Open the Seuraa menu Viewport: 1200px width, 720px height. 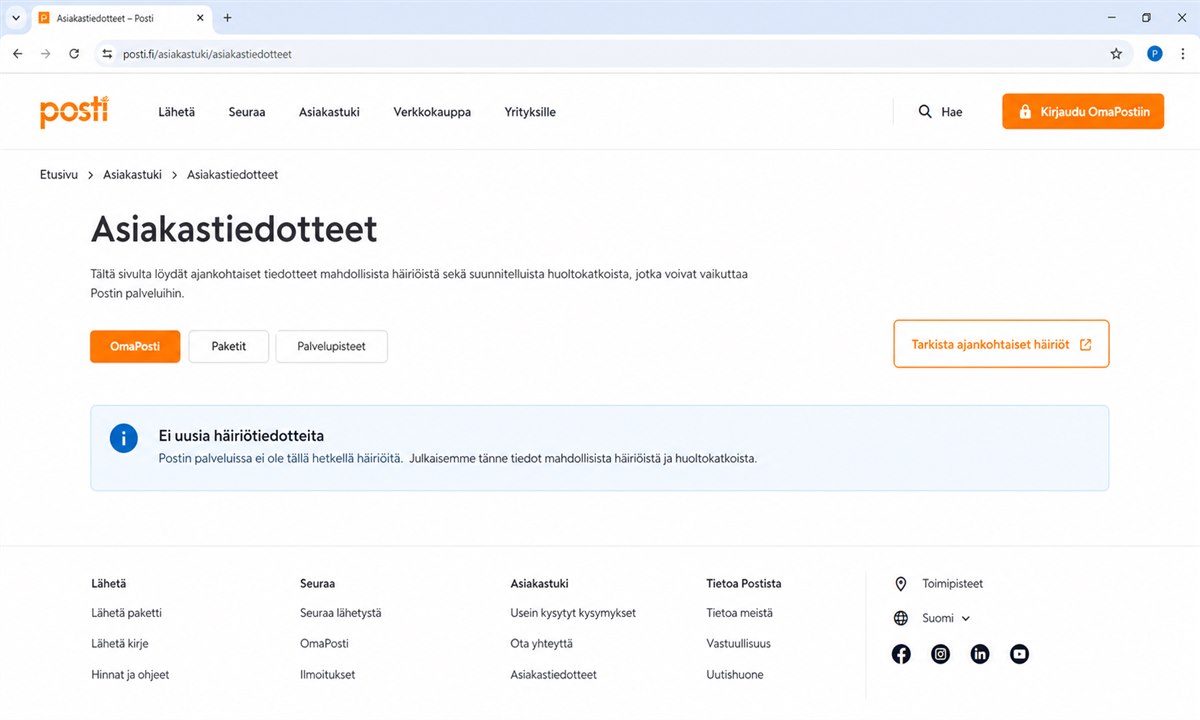(x=247, y=112)
